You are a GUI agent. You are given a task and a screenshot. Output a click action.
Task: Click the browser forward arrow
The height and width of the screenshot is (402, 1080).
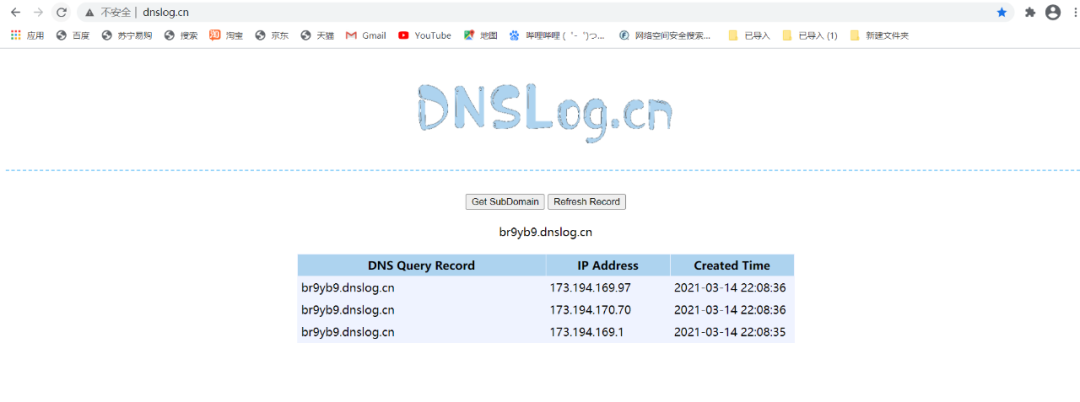[39, 12]
